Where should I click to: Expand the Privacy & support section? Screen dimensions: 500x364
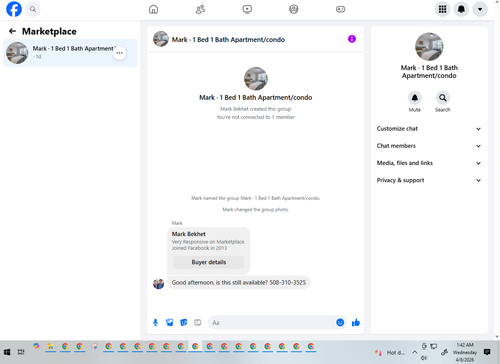[x=429, y=180]
